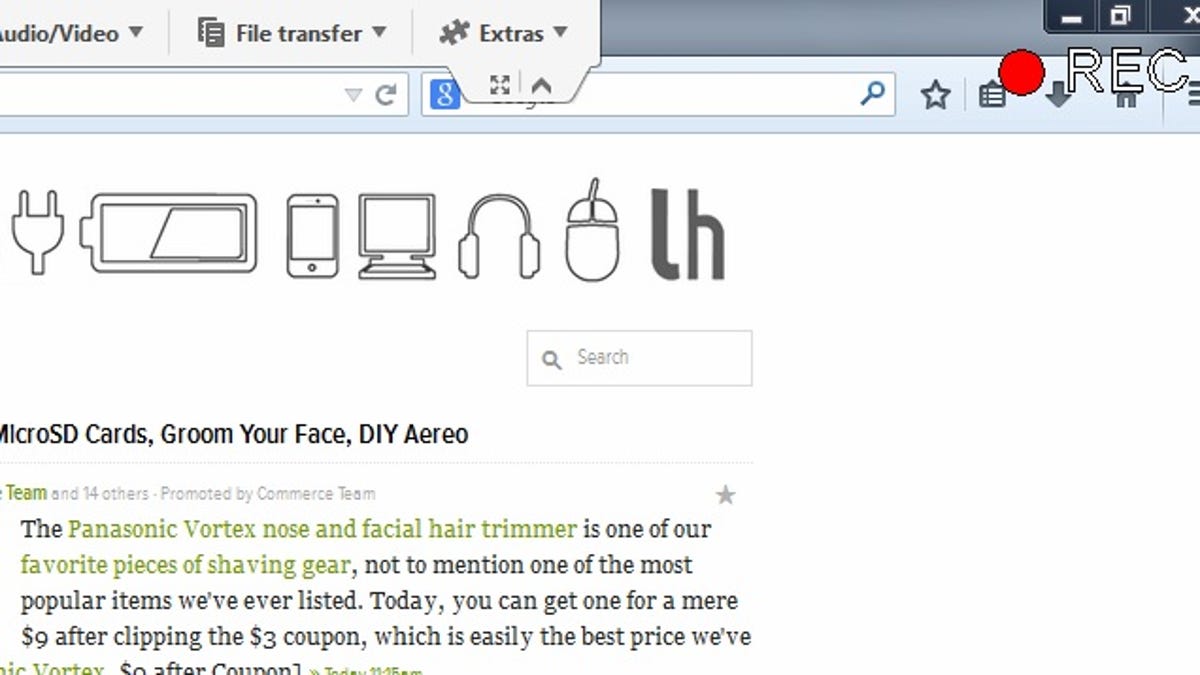1200x675 pixels.
Task: Open the headline about MicroSD Cards
Action: click(232, 435)
